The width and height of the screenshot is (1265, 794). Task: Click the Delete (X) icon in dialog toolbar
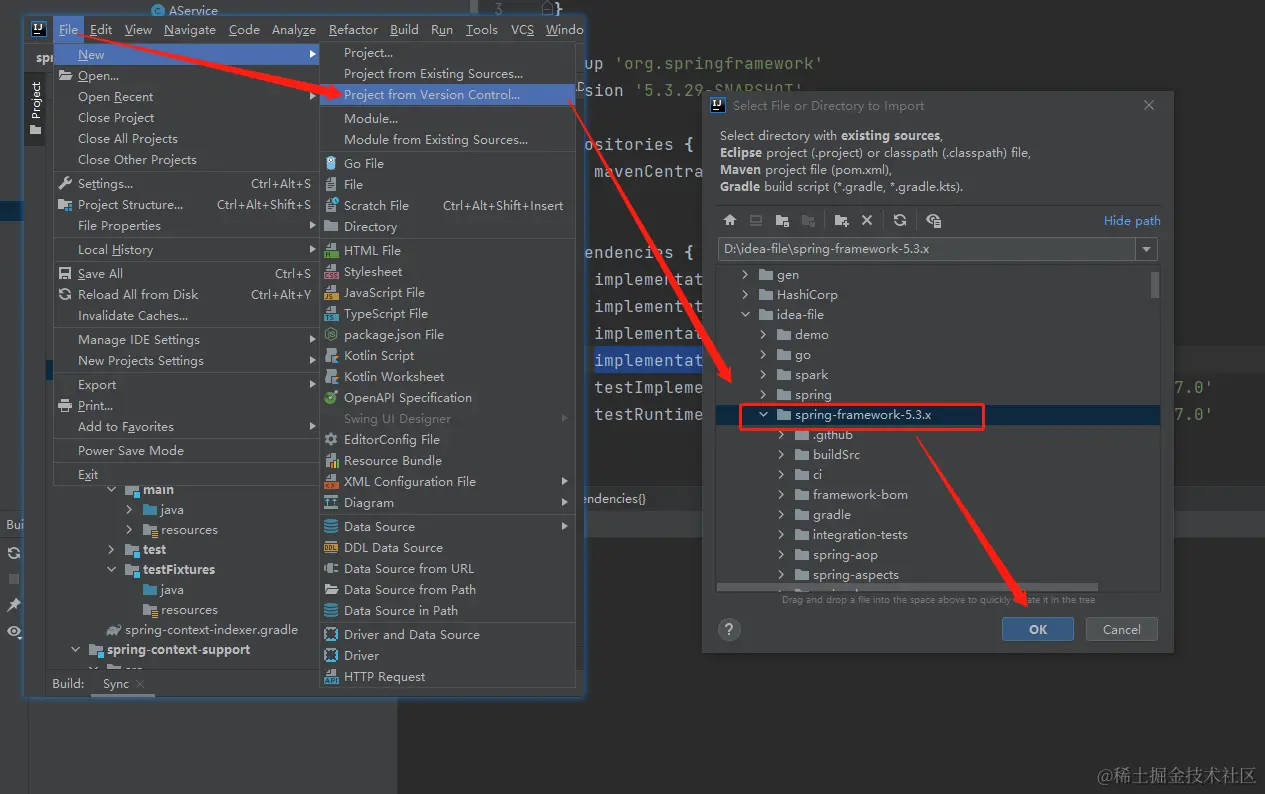pyautogui.click(x=867, y=220)
